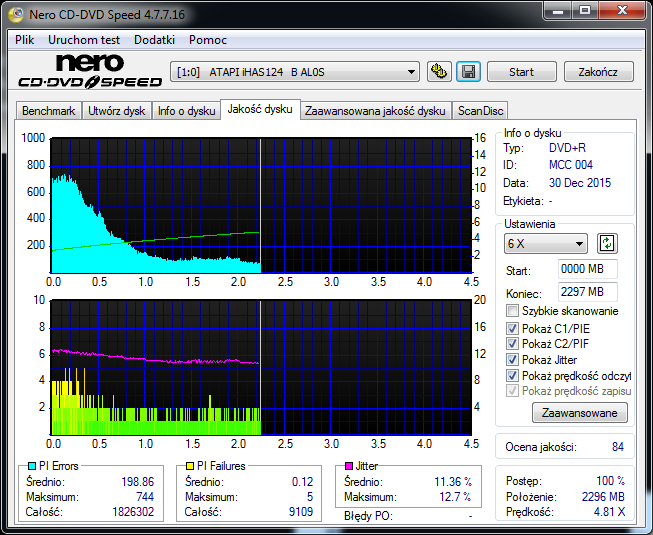Viewport: 653px width, 535px height.
Task: Close the Nero CD-DVD Speed window
Action: tap(623, 10)
